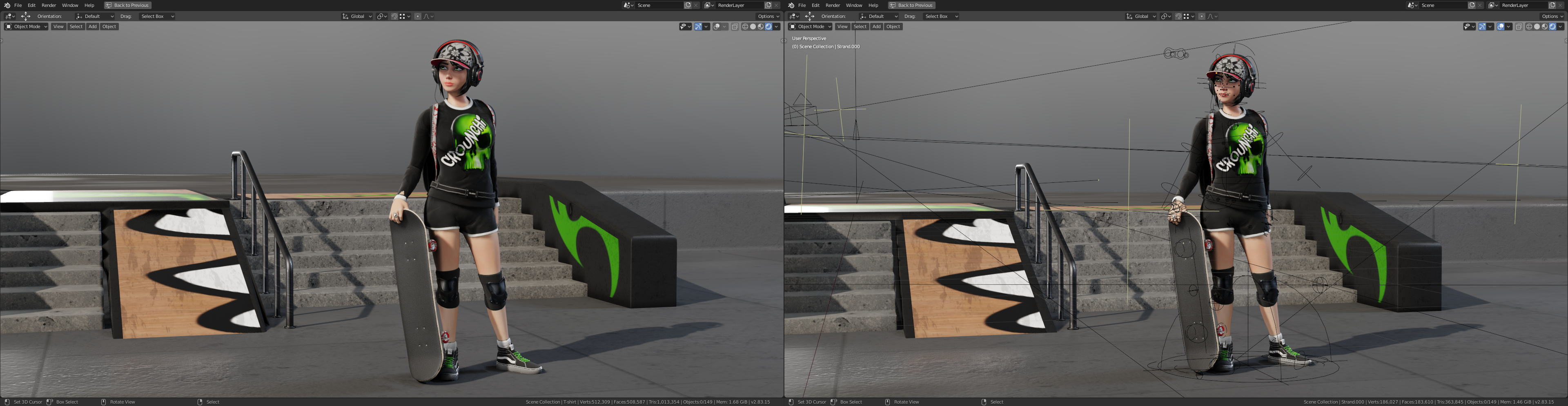The width and height of the screenshot is (1568, 406).
Task: Click Back to Previous in the right window
Action: click(911, 5)
